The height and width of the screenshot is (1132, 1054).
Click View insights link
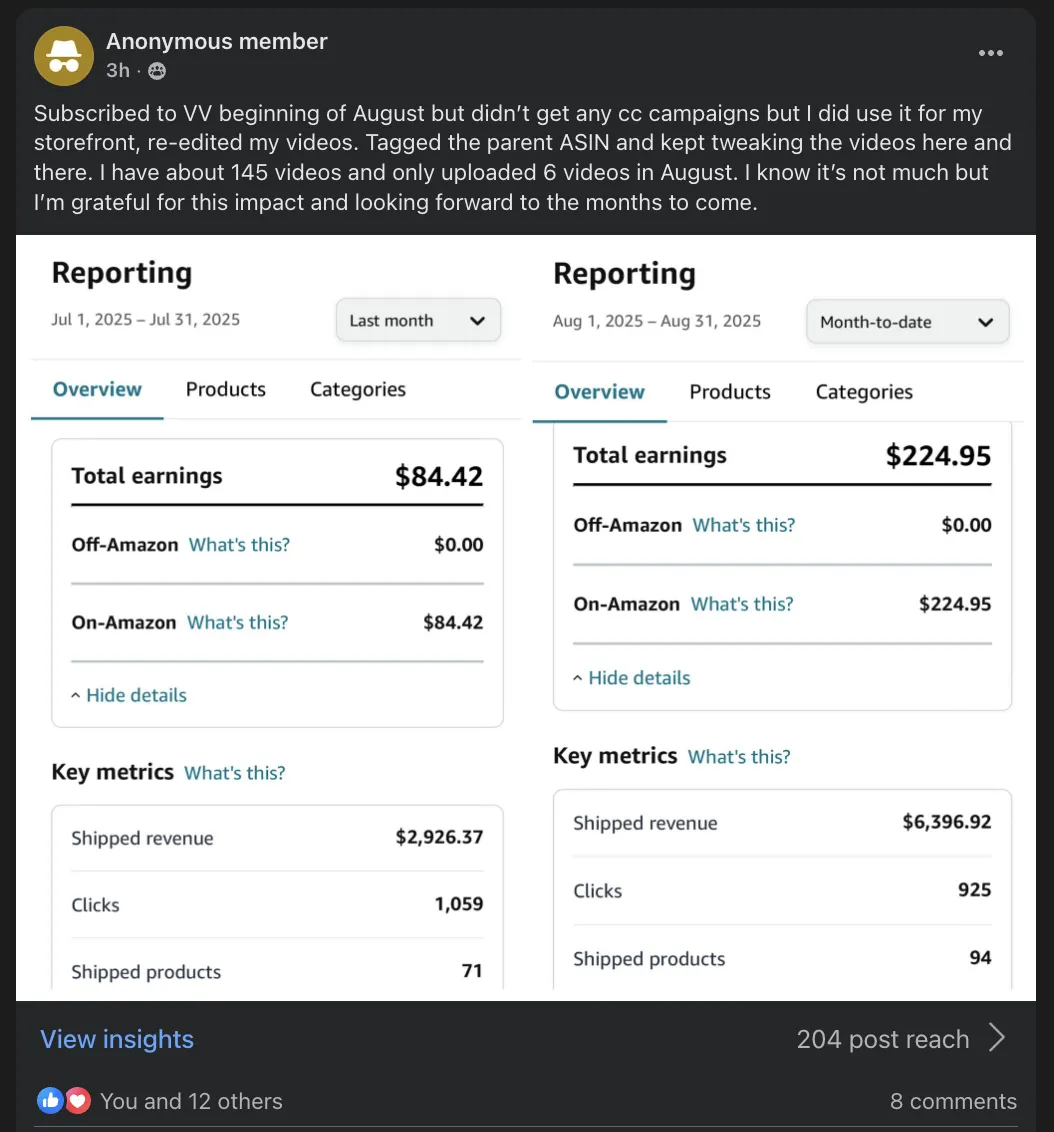coord(117,1039)
